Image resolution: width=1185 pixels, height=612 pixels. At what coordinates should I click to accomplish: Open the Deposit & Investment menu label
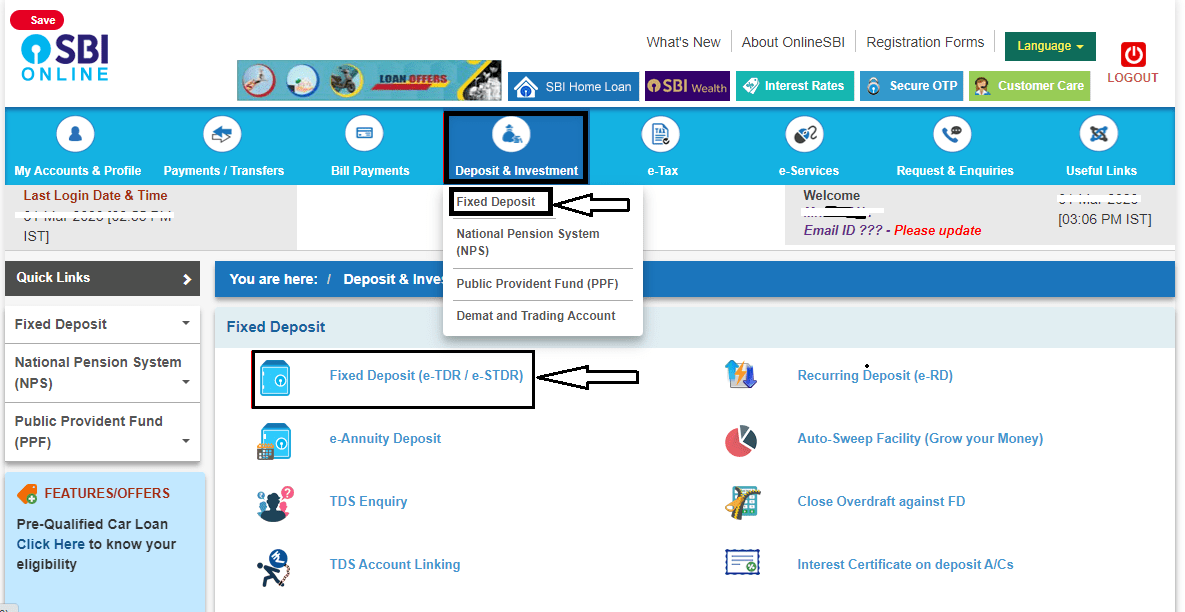tap(516, 171)
